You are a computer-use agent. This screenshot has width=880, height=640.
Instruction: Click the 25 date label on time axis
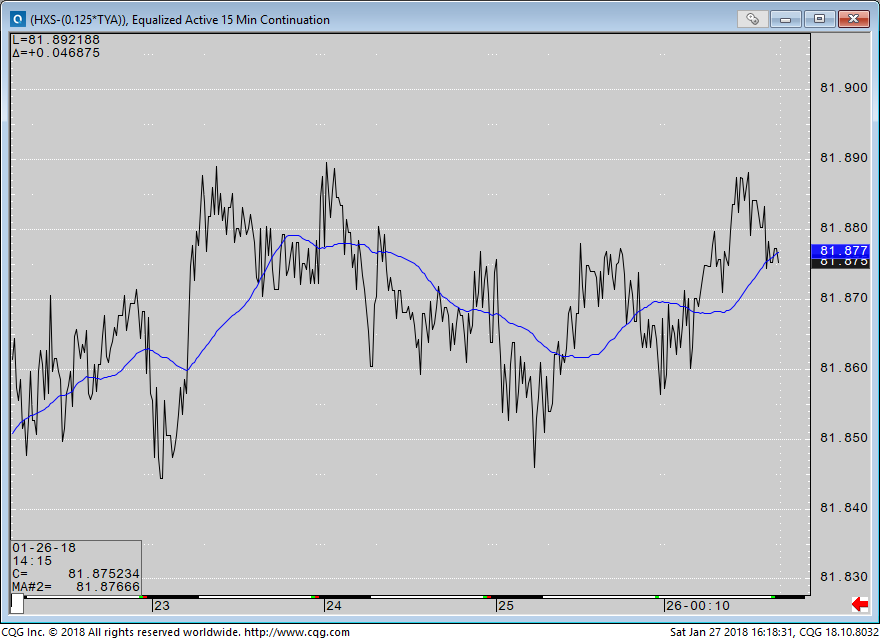(506, 606)
